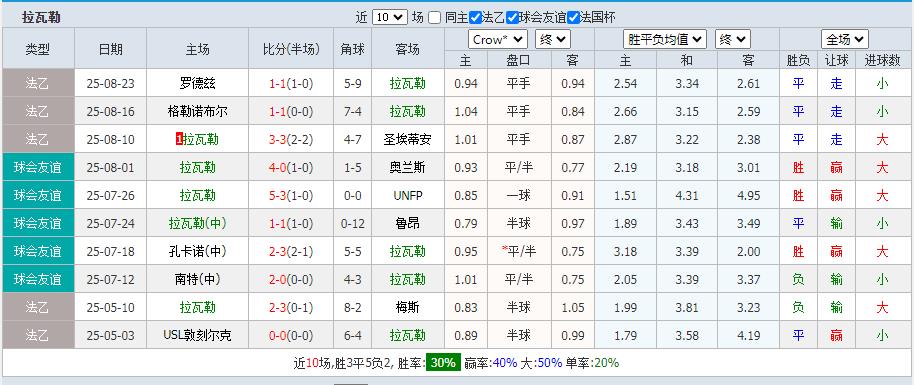Click the 赢率 40% value in the summary

(x=505, y=363)
